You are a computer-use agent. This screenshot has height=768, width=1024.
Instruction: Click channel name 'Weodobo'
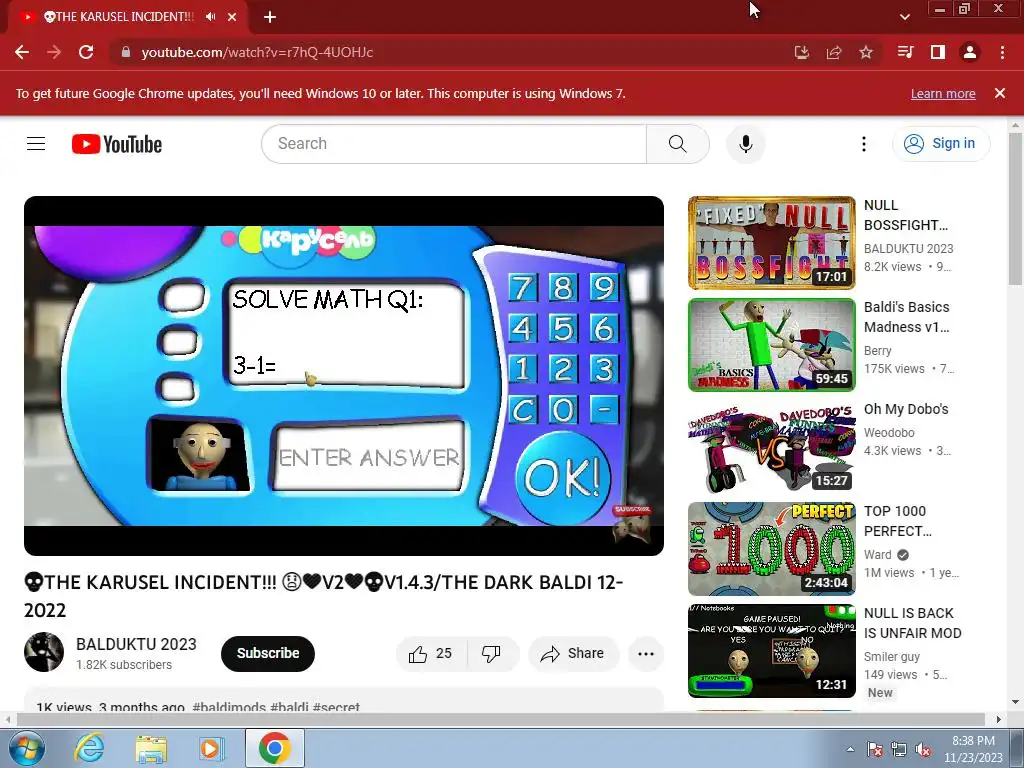tap(889, 432)
